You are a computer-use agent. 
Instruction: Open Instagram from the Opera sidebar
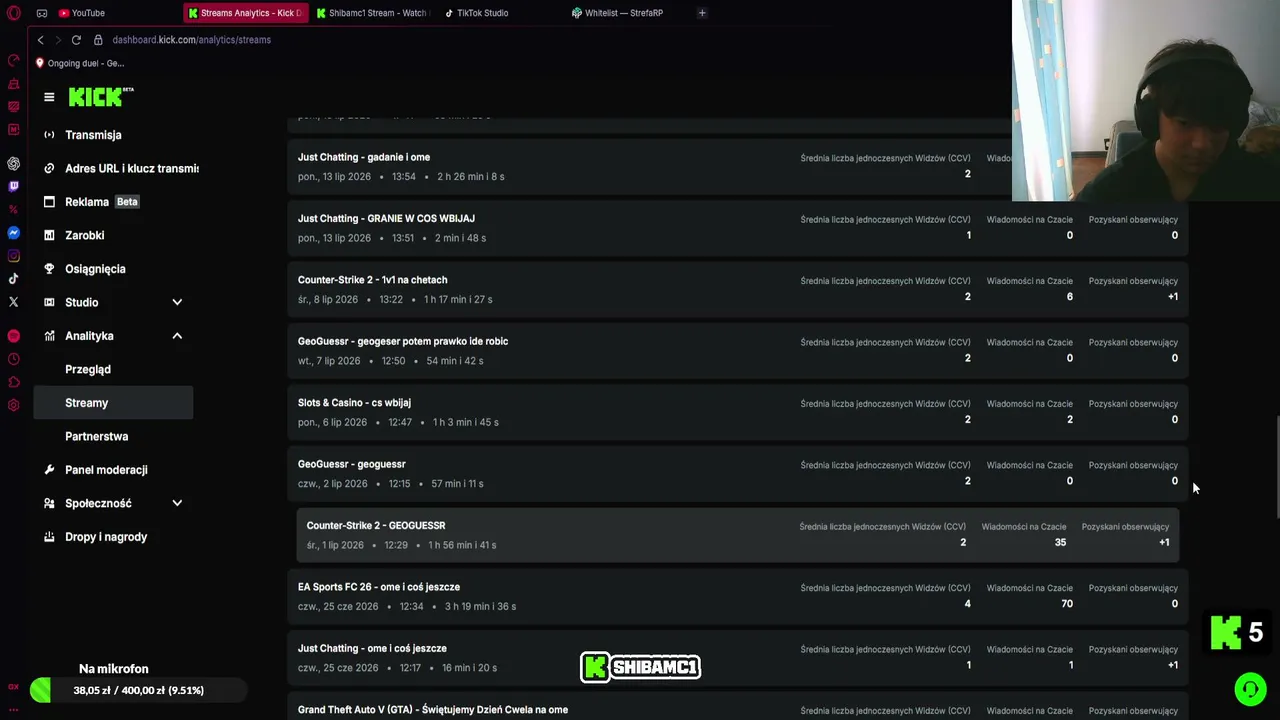pyautogui.click(x=13, y=256)
